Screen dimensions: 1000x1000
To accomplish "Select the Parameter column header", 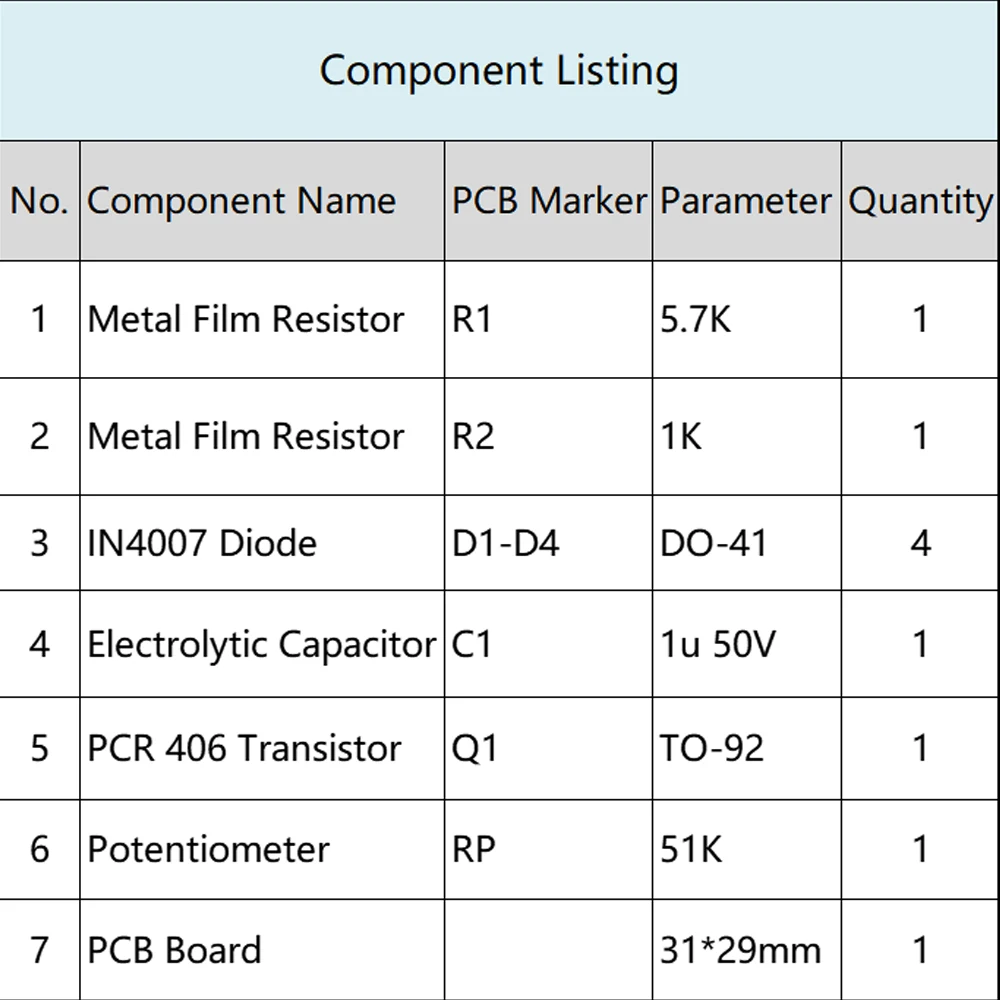I will [747, 201].
